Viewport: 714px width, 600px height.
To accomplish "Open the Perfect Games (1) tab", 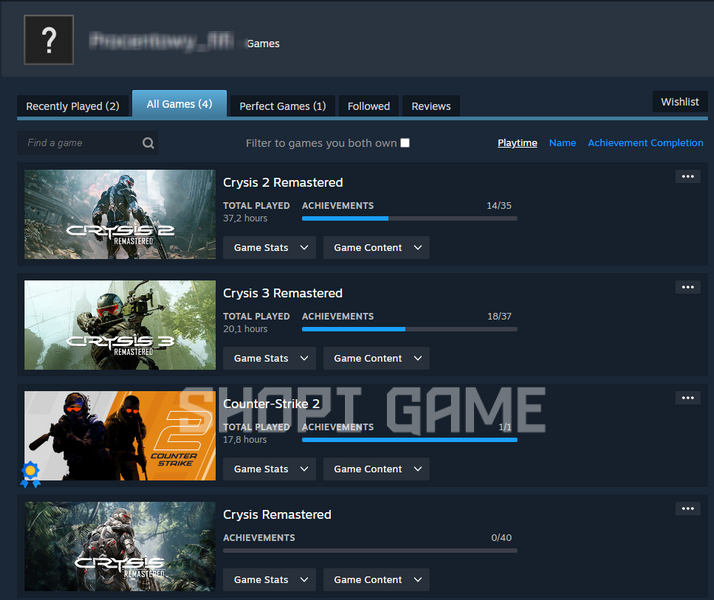I will (x=283, y=106).
